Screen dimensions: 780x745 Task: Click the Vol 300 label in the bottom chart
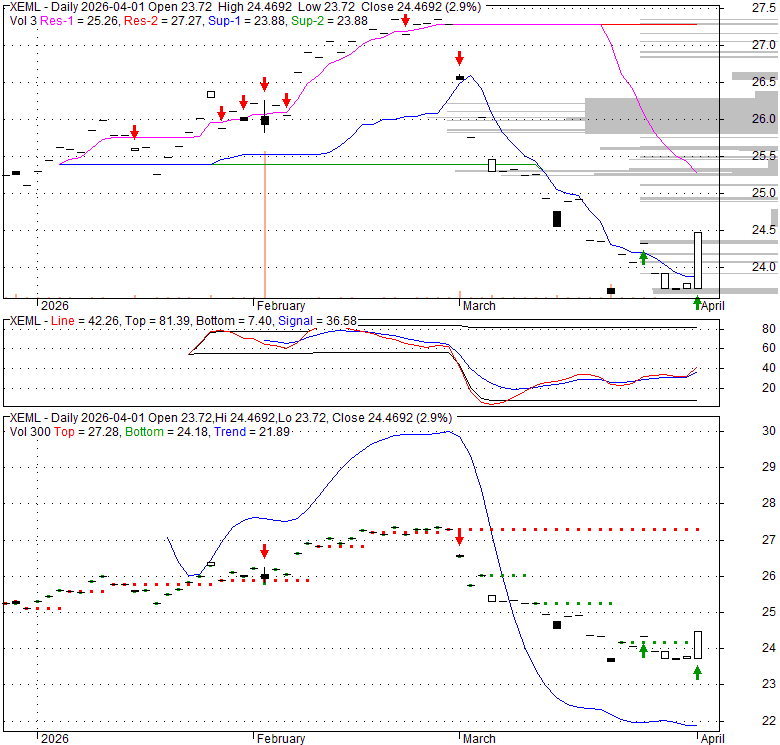click(x=26, y=431)
